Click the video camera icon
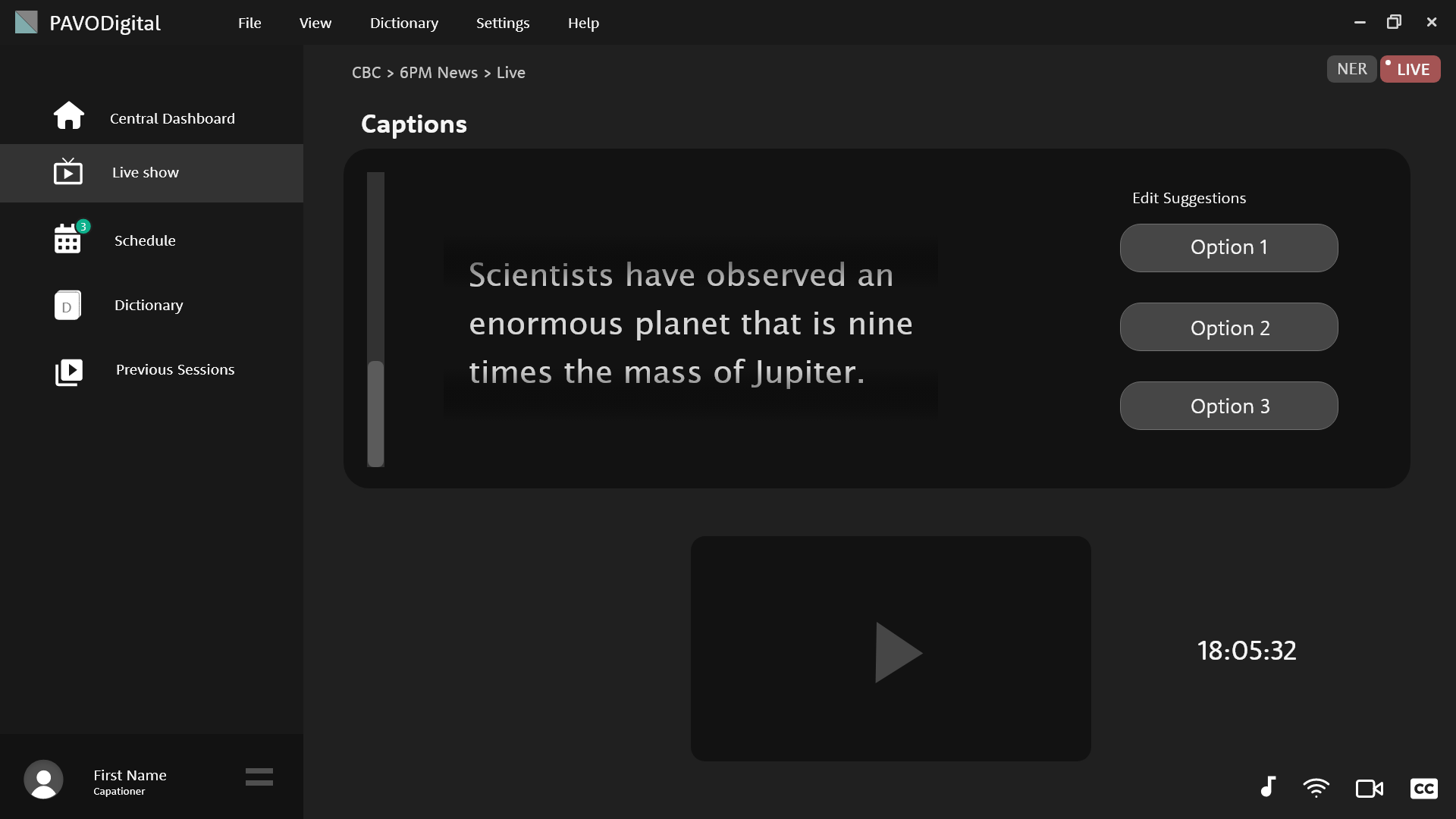This screenshot has width=1456, height=819. (1369, 789)
